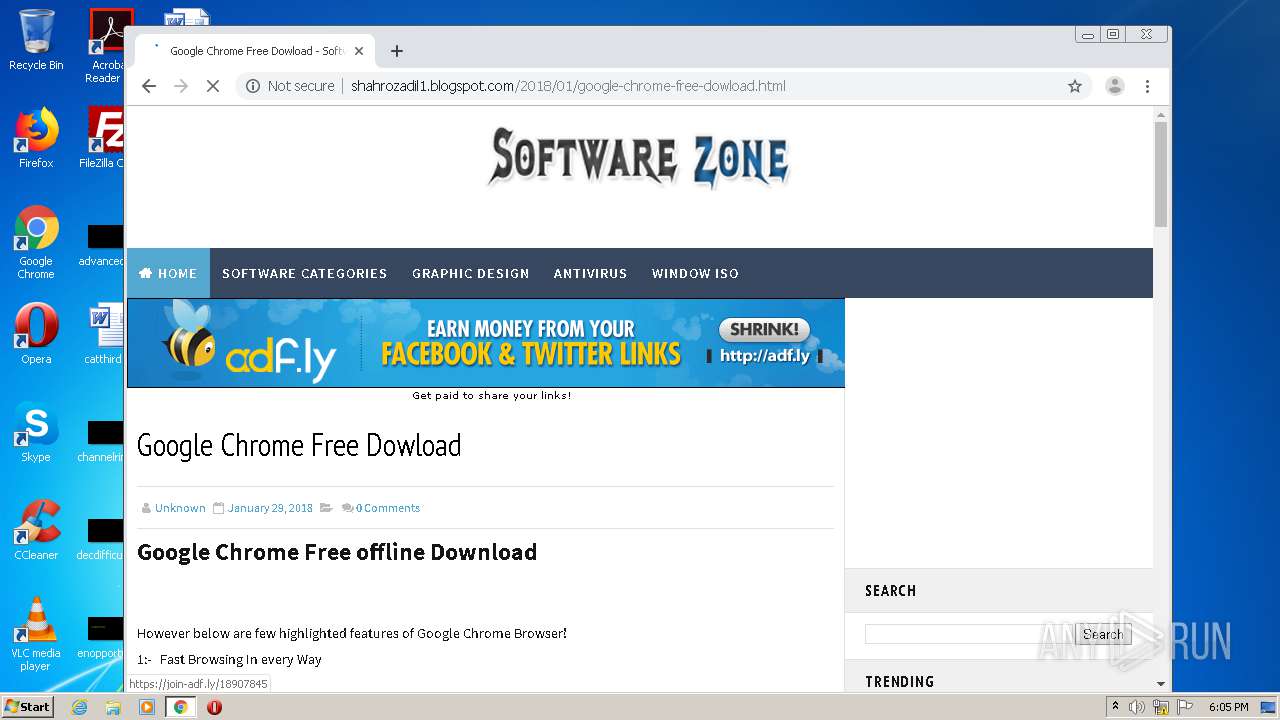Select '1:- Fast Browsing In every Way' line
The height and width of the screenshot is (720, 1280).
pos(229,660)
